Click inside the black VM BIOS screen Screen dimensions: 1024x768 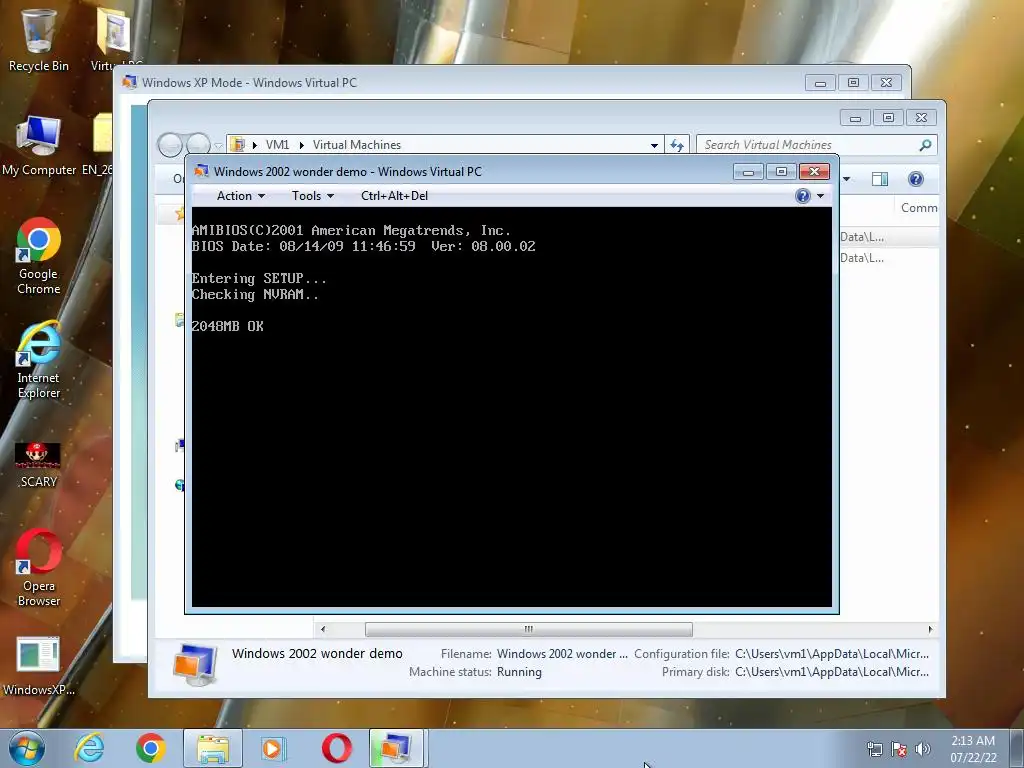[512, 408]
